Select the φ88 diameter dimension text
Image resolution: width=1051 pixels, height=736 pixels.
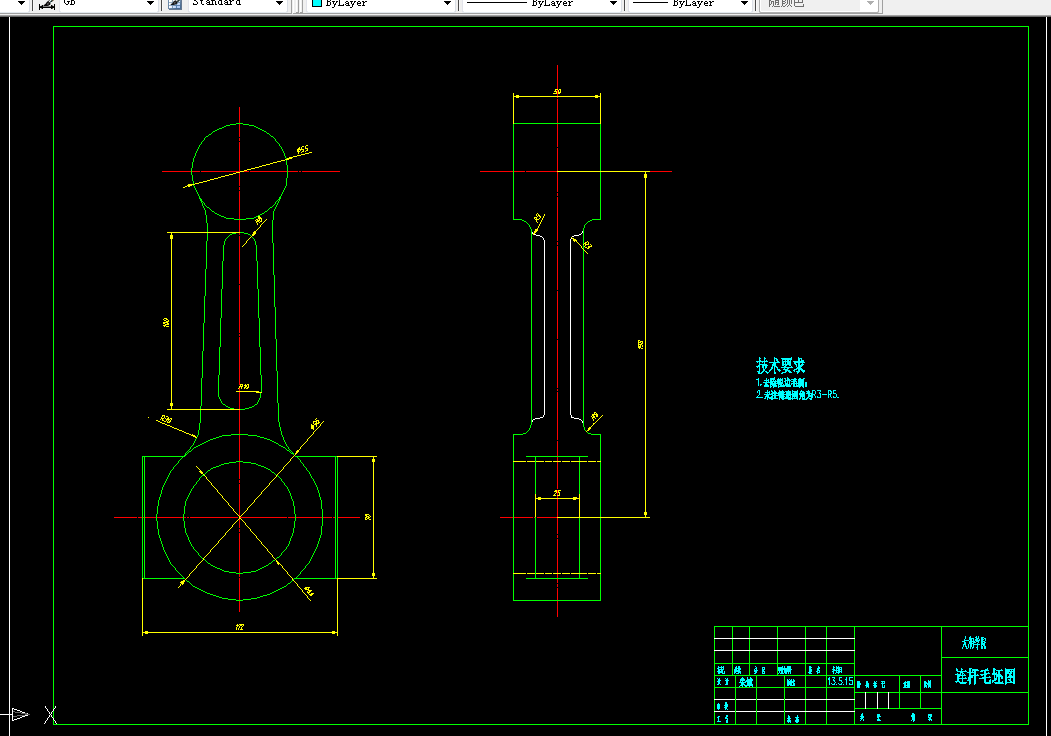[315, 424]
